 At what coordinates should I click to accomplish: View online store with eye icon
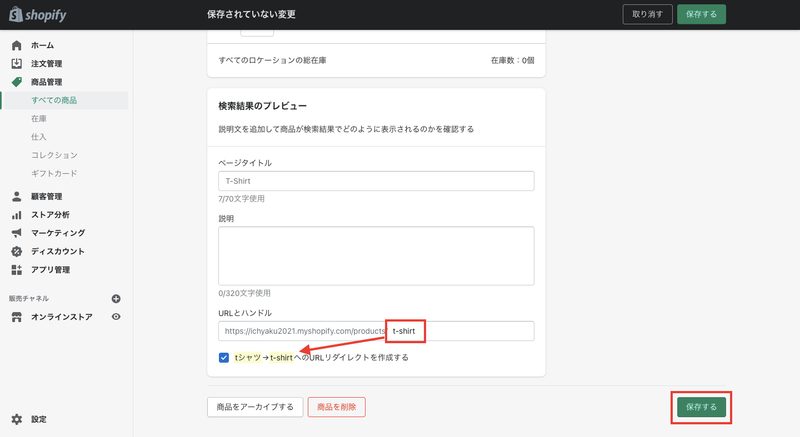click(x=116, y=317)
